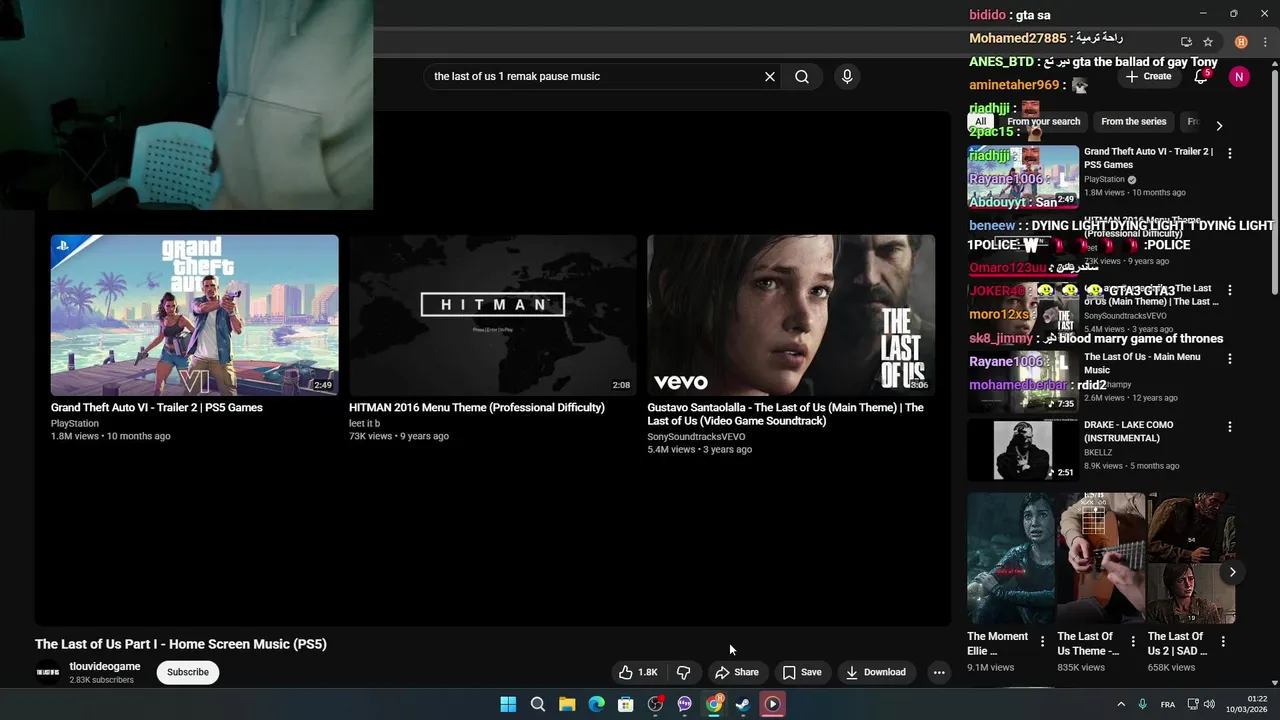Image resolution: width=1280 pixels, height=720 pixels.
Task: Open more actions menu beside Download
Action: coord(939,672)
